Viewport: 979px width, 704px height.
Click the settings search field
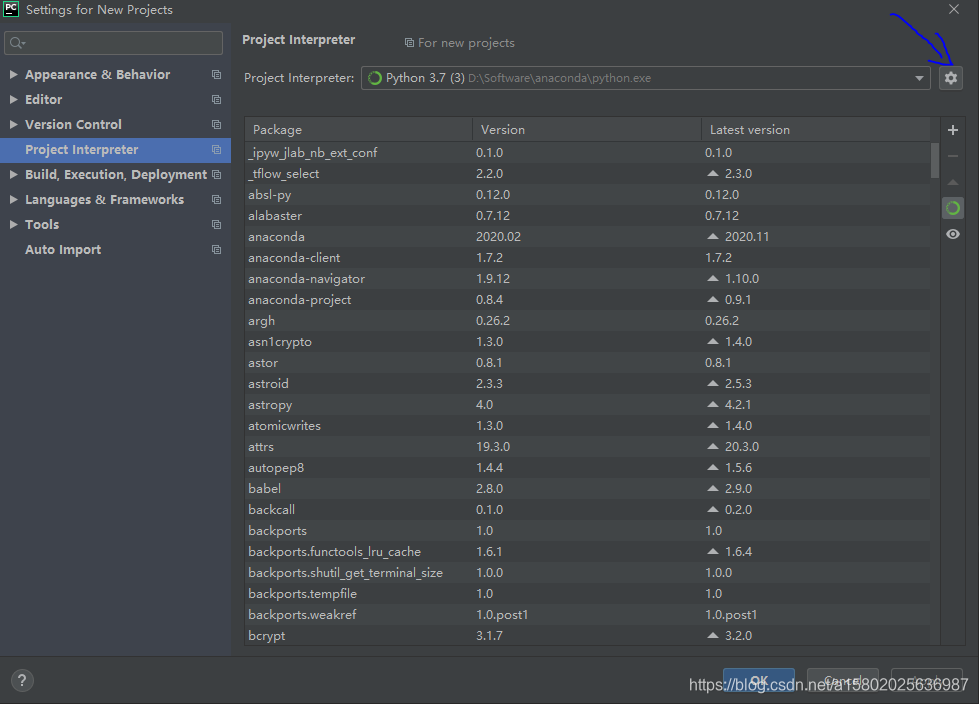pyautogui.click(x=114, y=42)
